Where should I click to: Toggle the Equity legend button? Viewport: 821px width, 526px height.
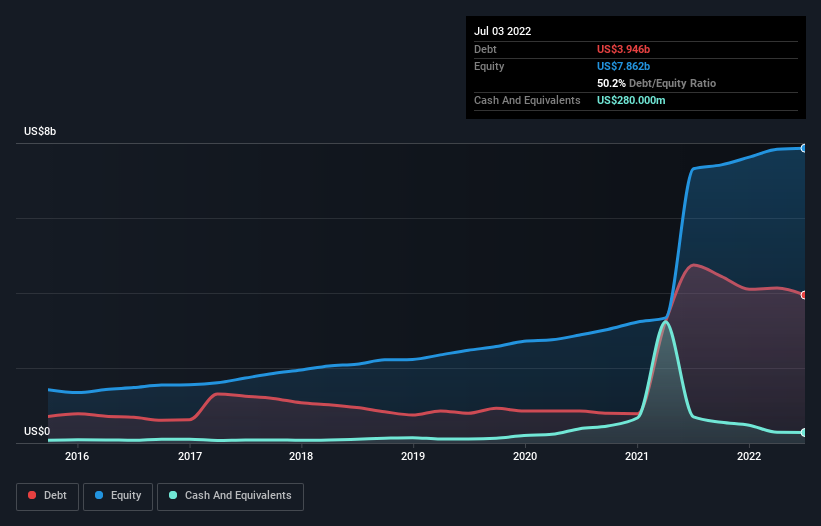point(118,496)
